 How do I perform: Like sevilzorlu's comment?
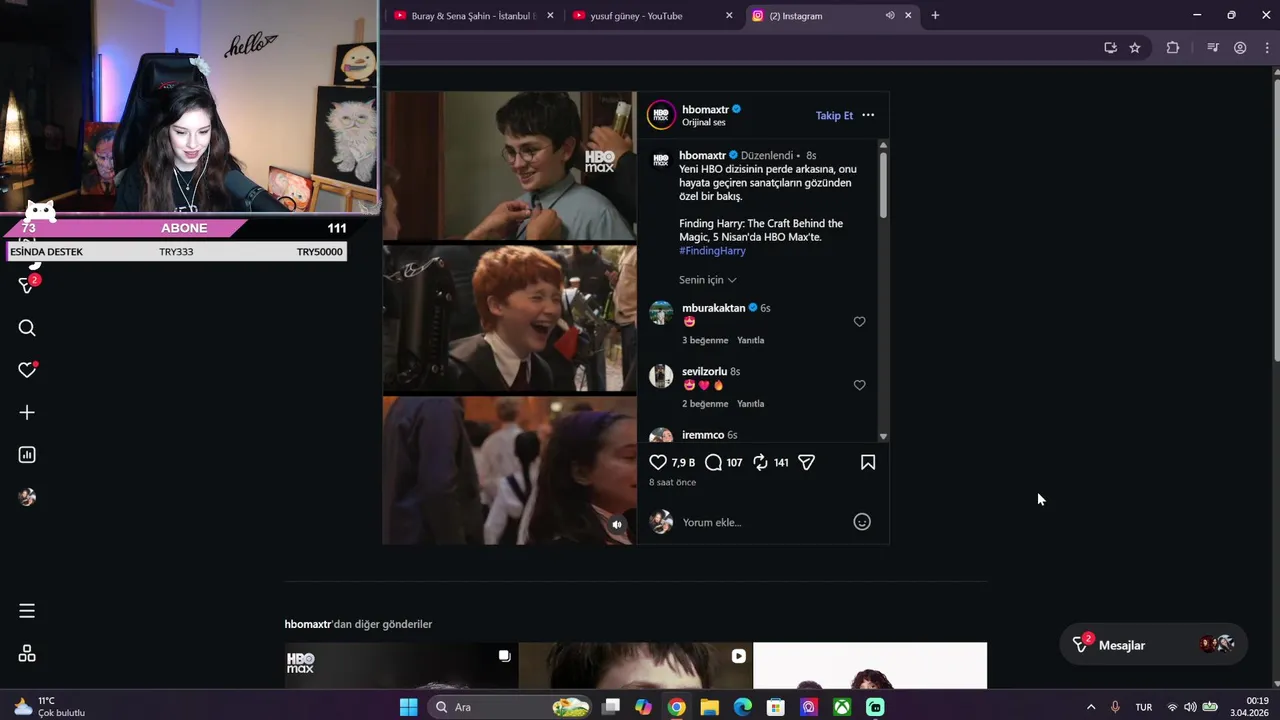tap(859, 385)
